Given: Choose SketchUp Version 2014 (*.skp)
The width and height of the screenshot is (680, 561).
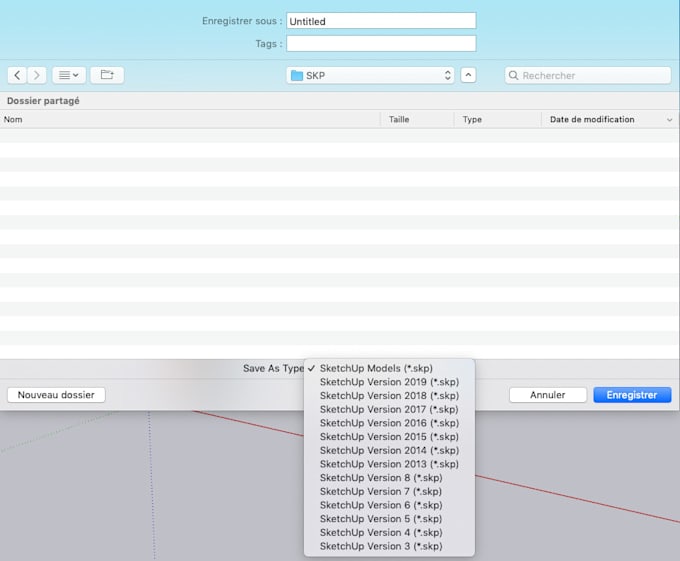Looking at the screenshot, I should 389,450.
